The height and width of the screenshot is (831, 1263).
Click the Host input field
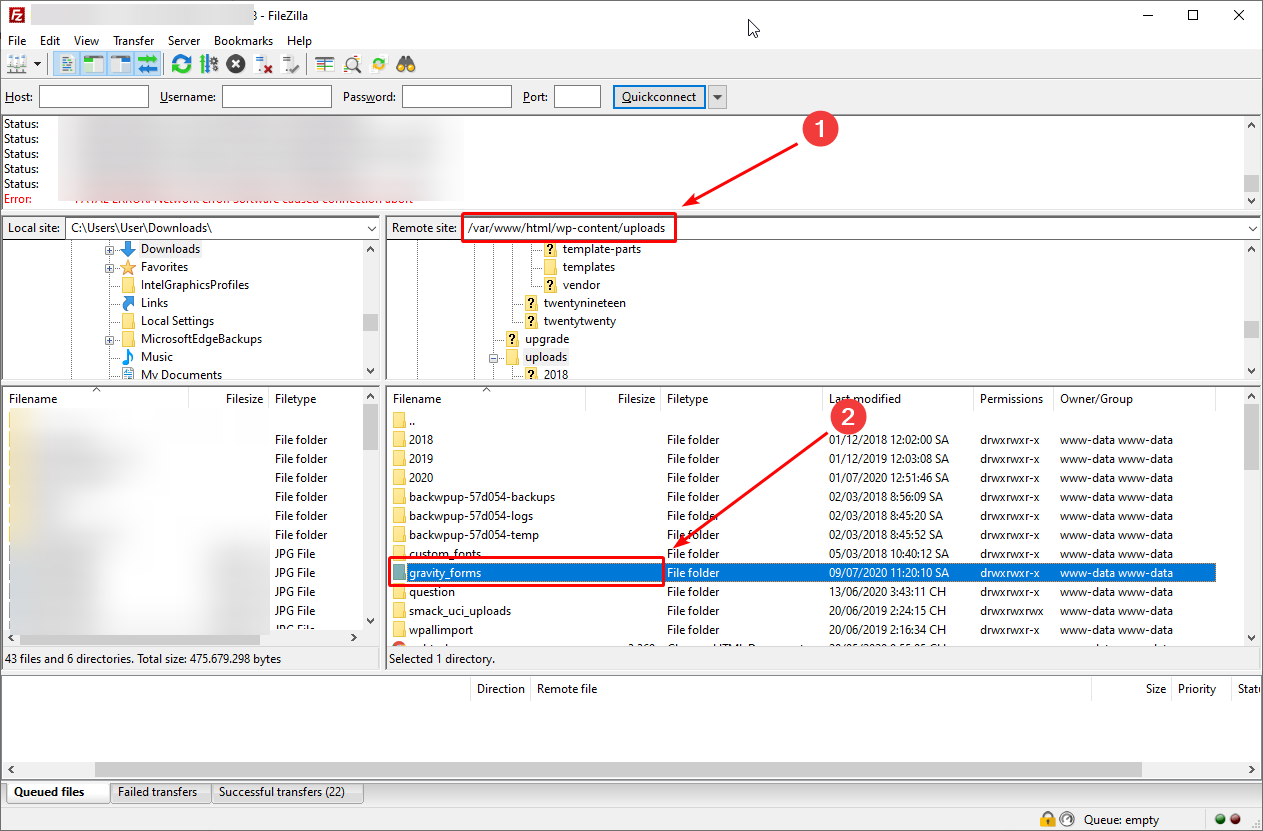93,97
